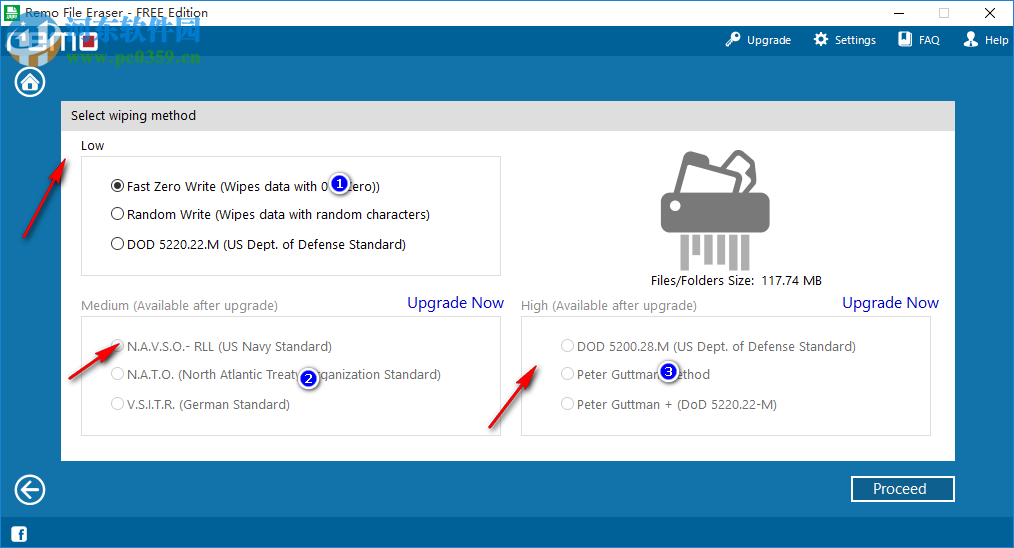
Task: Open the Facebook icon link
Action: click(19, 534)
